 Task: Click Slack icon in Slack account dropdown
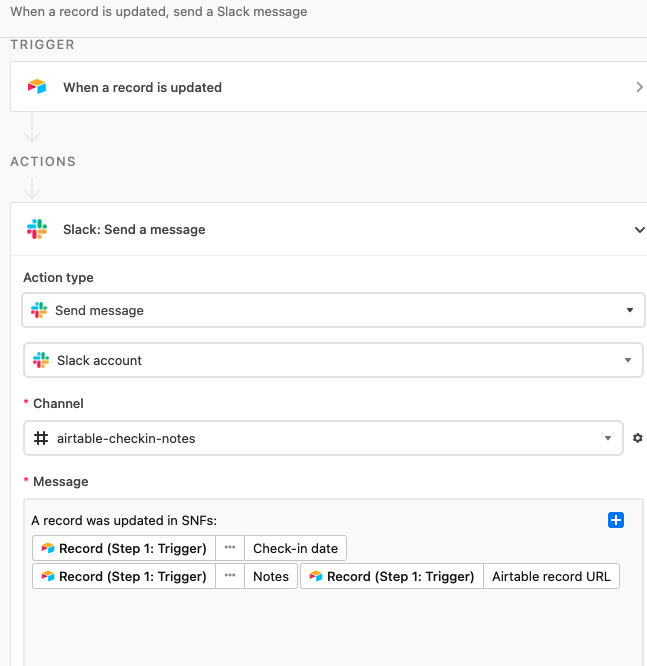[x=41, y=360]
